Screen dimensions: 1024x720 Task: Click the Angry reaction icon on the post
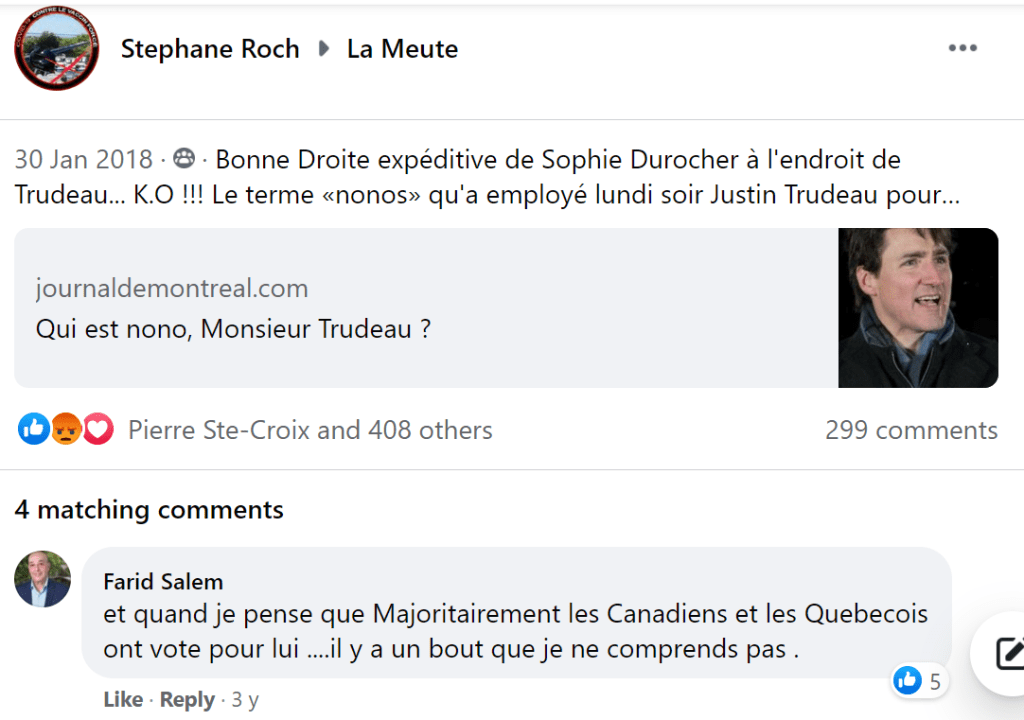65,430
